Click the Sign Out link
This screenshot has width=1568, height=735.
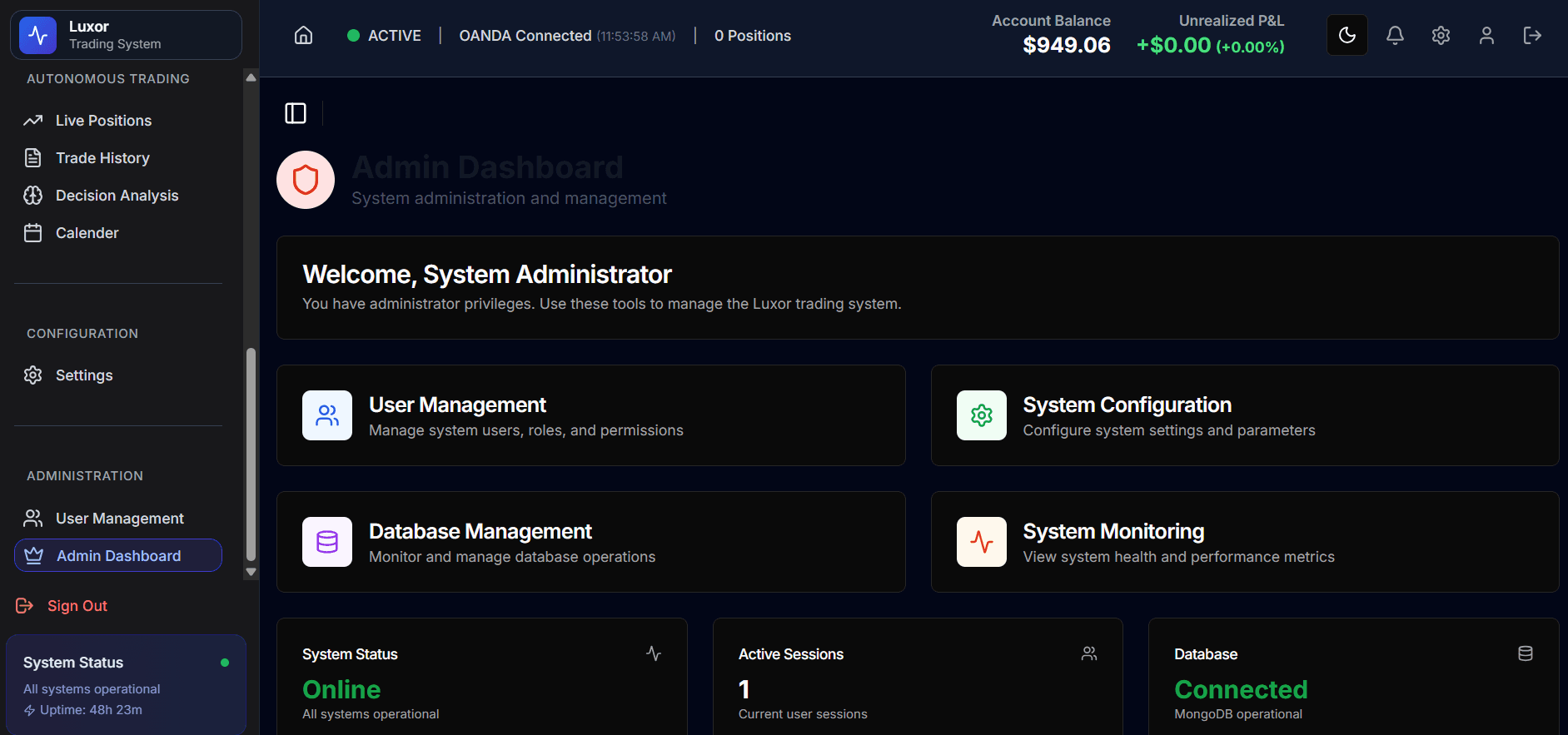pos(77,606)
